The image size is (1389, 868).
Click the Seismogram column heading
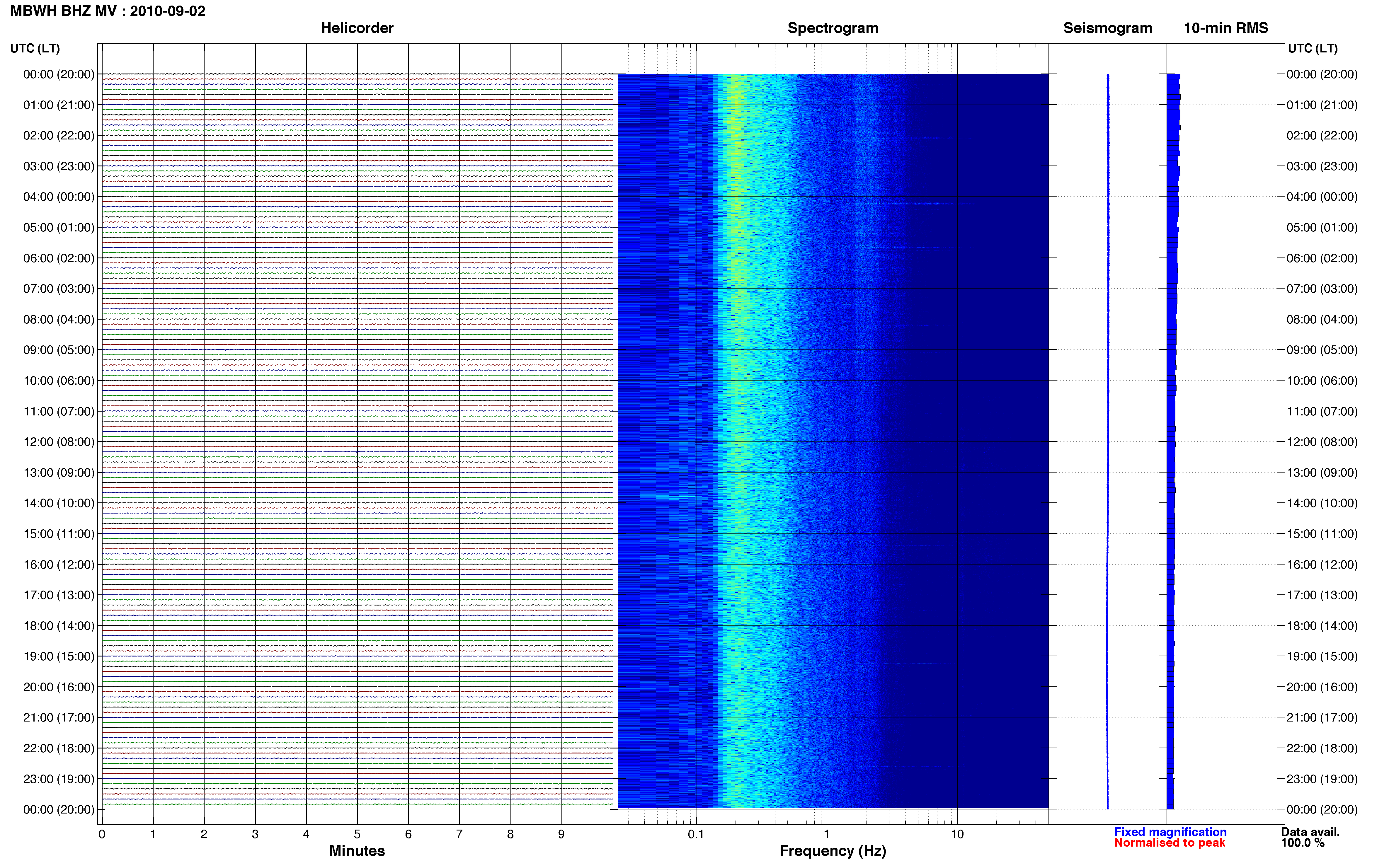pyautogui.click(x=1108, y=28)
